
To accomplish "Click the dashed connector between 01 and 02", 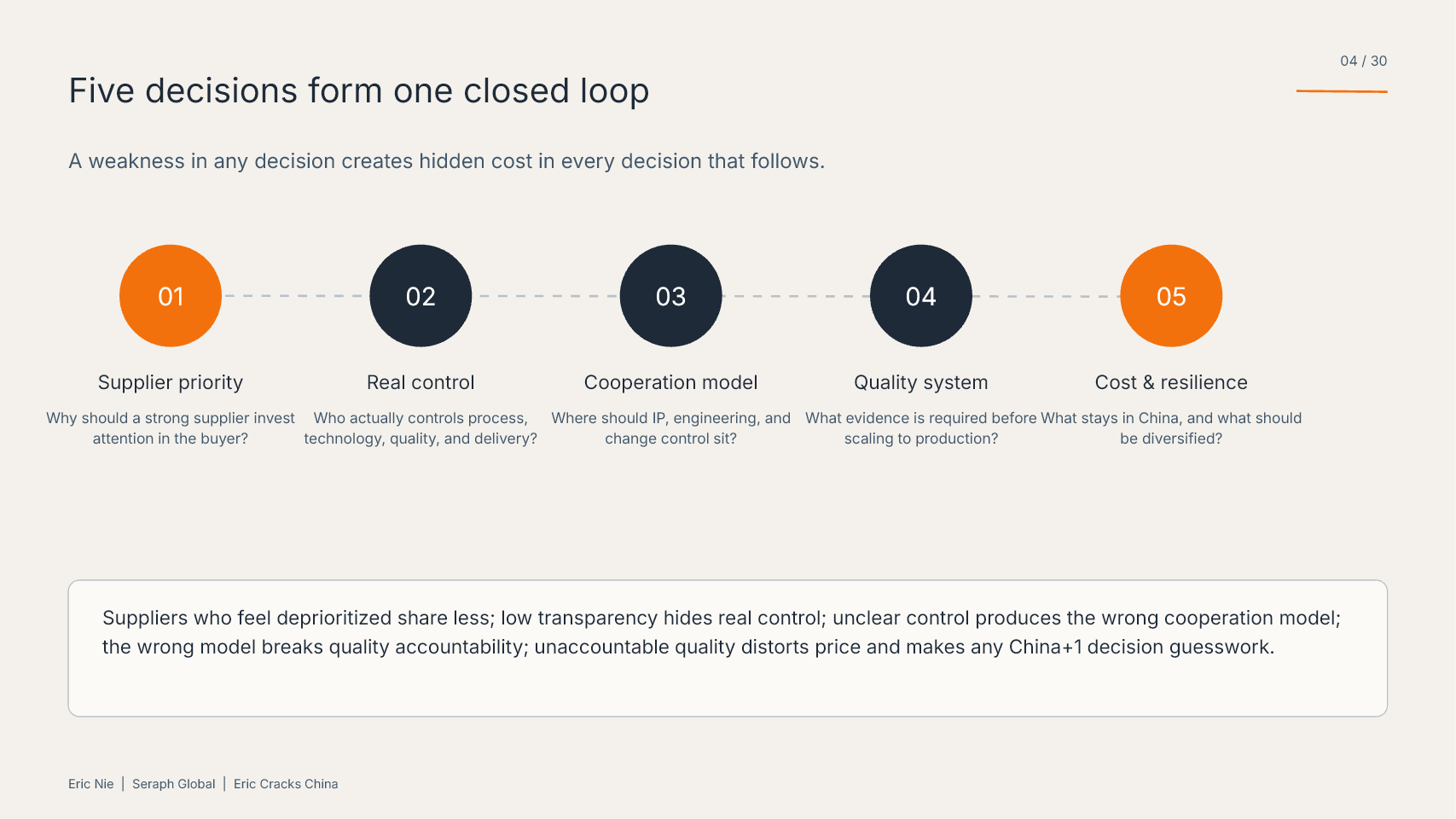I will [295, 296].
